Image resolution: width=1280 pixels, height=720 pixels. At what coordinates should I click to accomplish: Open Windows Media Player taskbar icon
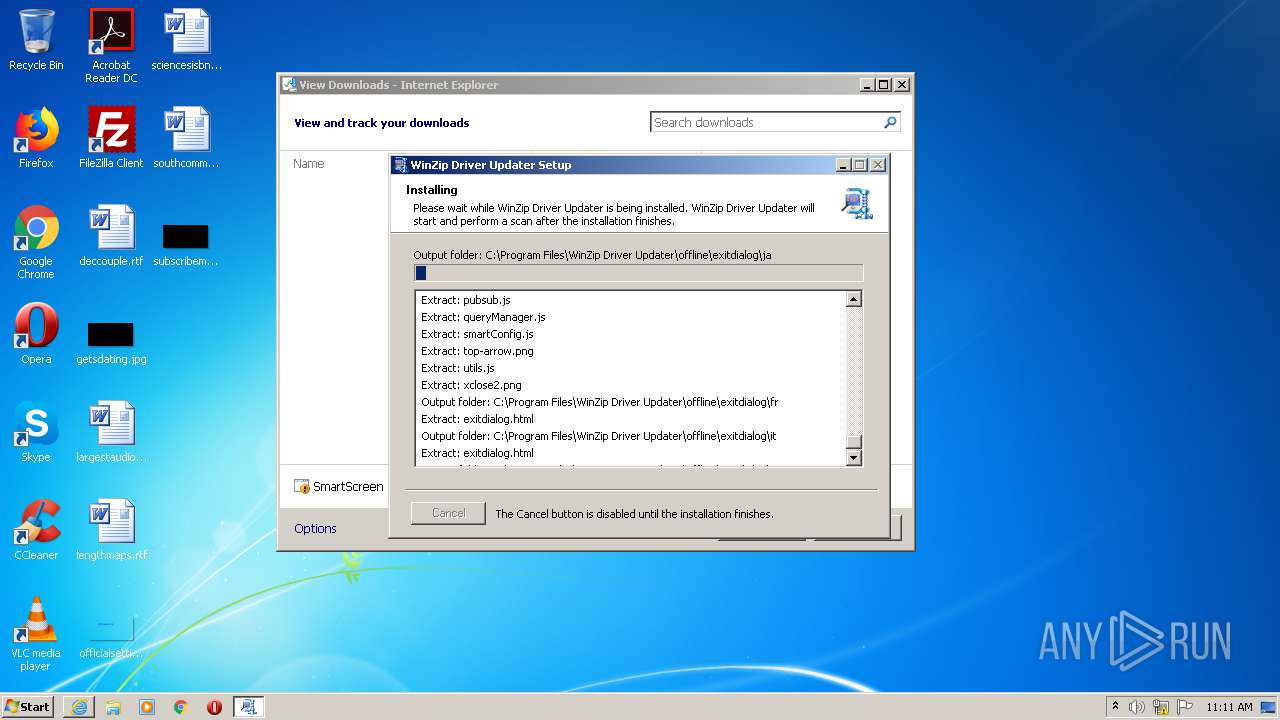coord(147,707)
